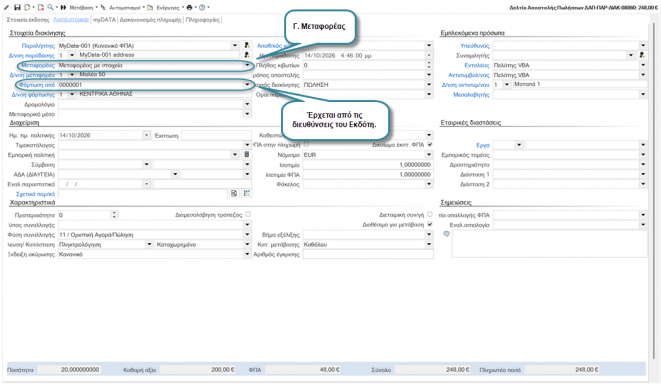Toggle Διαμεσολάβηση τράπεζας checkbox
The image size is (661, 384).
[248, 215]
